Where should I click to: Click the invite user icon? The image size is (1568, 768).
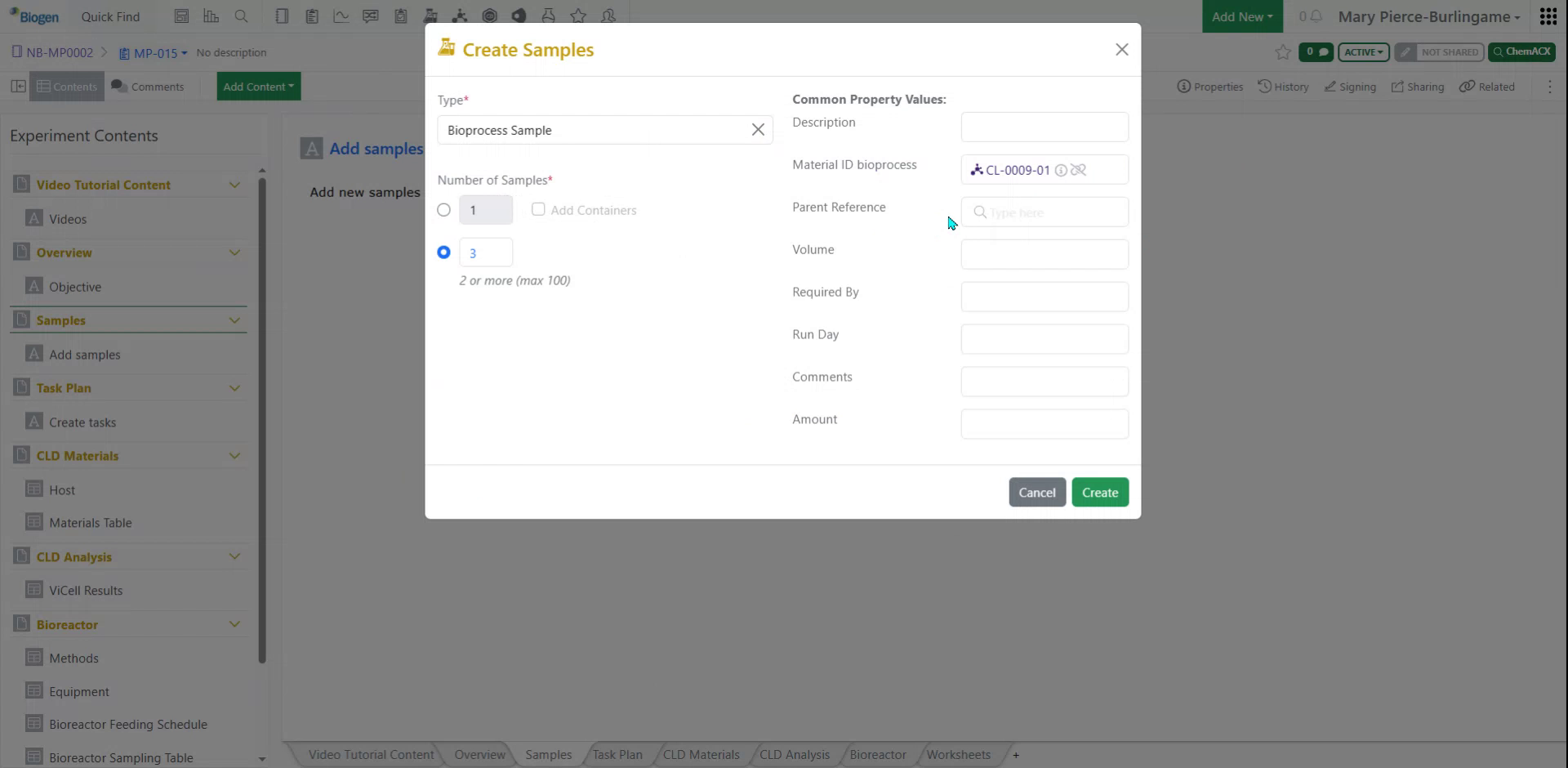[608, 16]
